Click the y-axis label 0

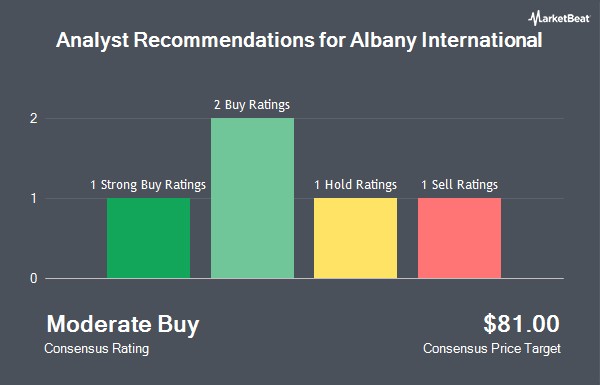click(34, 279)
